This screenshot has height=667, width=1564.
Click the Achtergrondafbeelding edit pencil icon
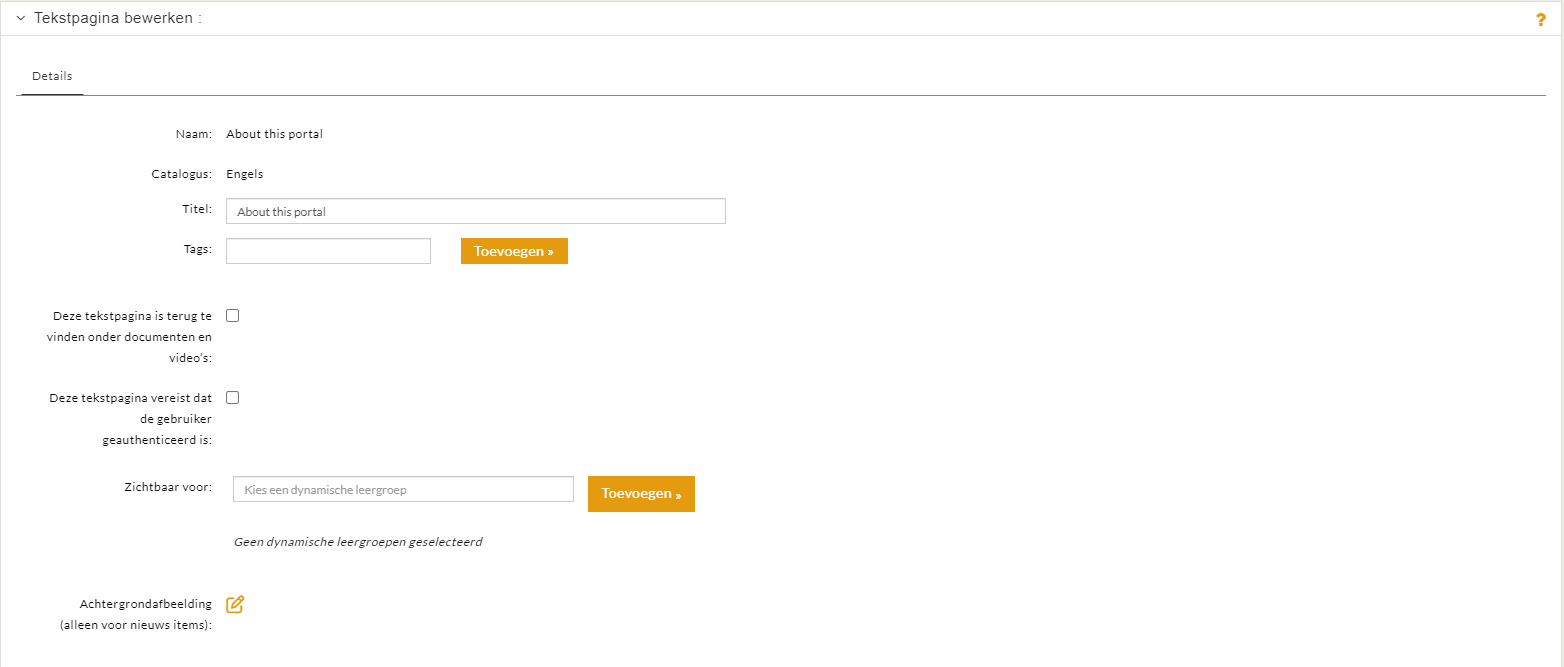coord(235,604)
